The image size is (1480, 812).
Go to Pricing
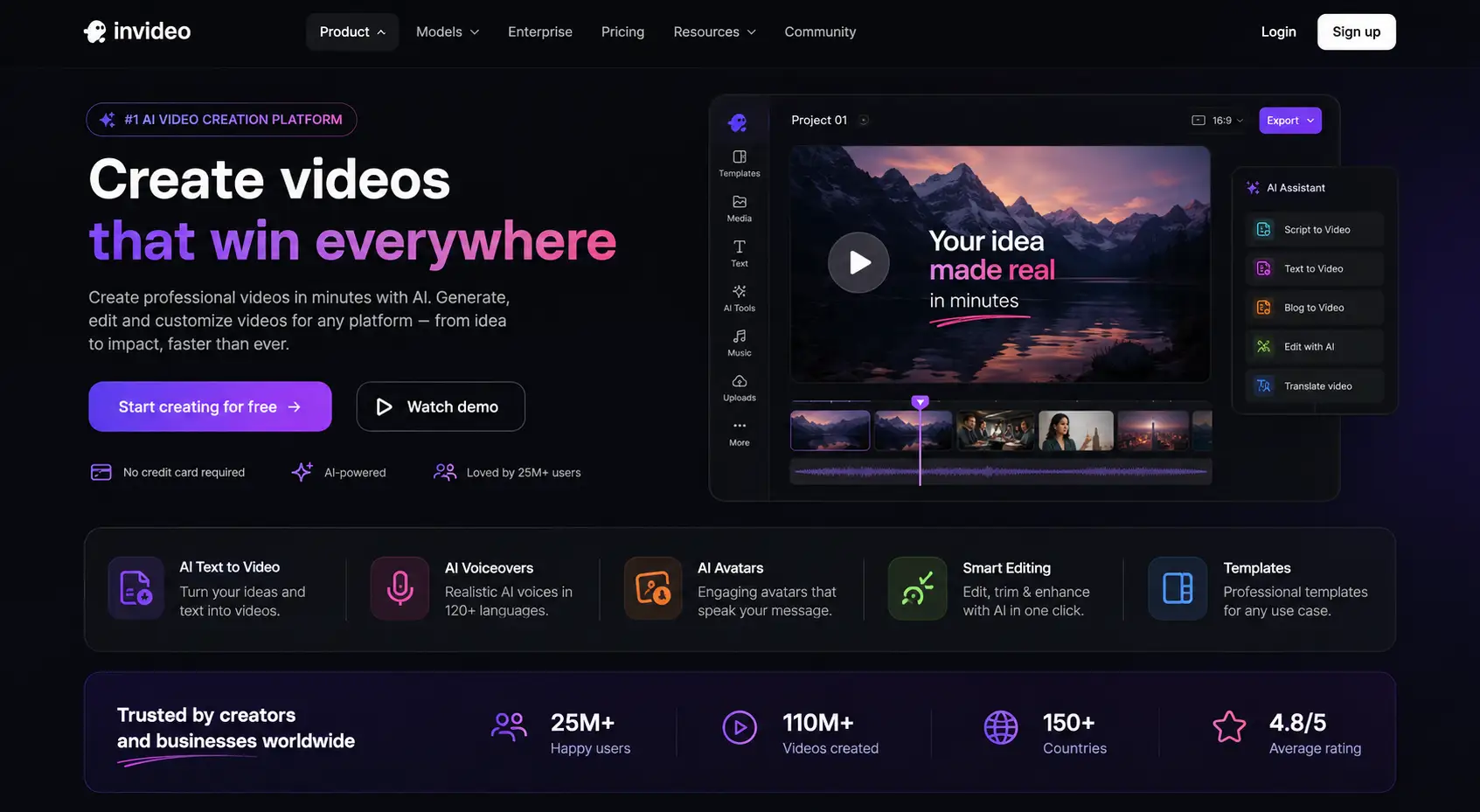pos(622,31)
